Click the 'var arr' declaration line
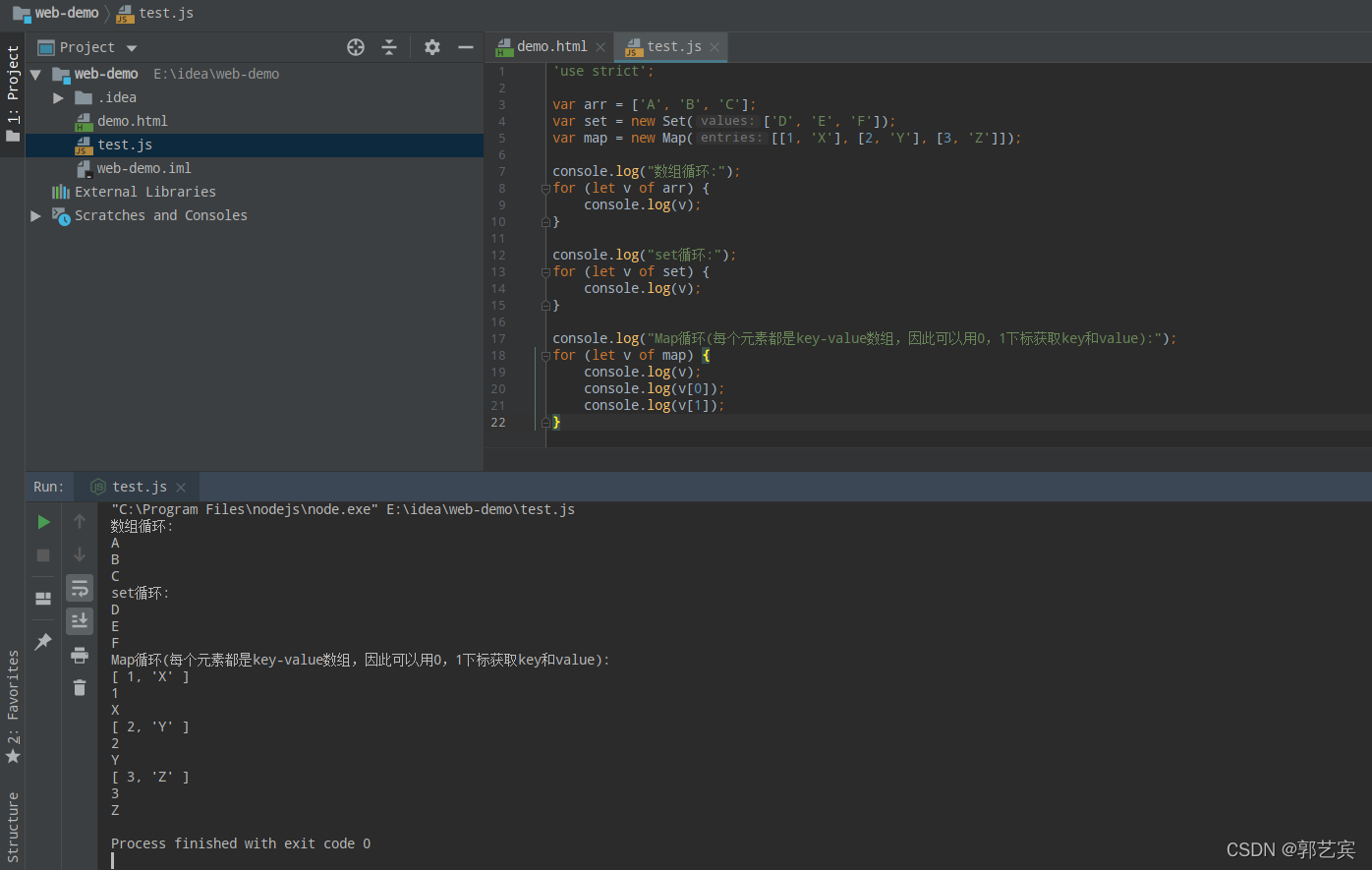1372x870 pixels. click(655, 104)
